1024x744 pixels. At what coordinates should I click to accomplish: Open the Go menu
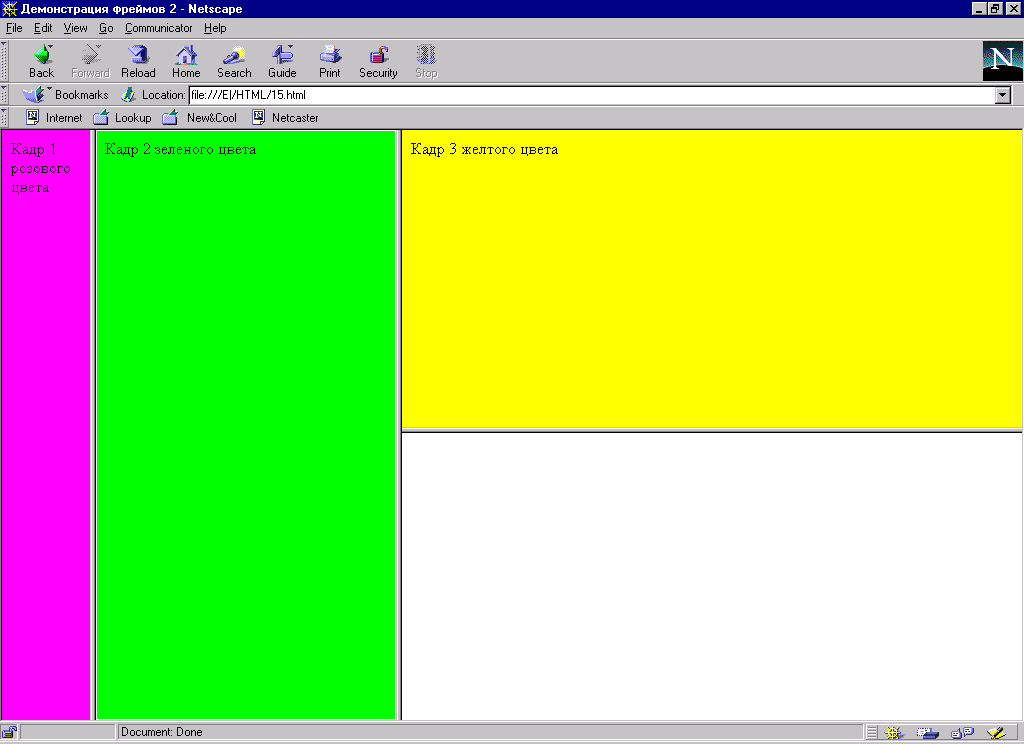click(x=106, y=28)
